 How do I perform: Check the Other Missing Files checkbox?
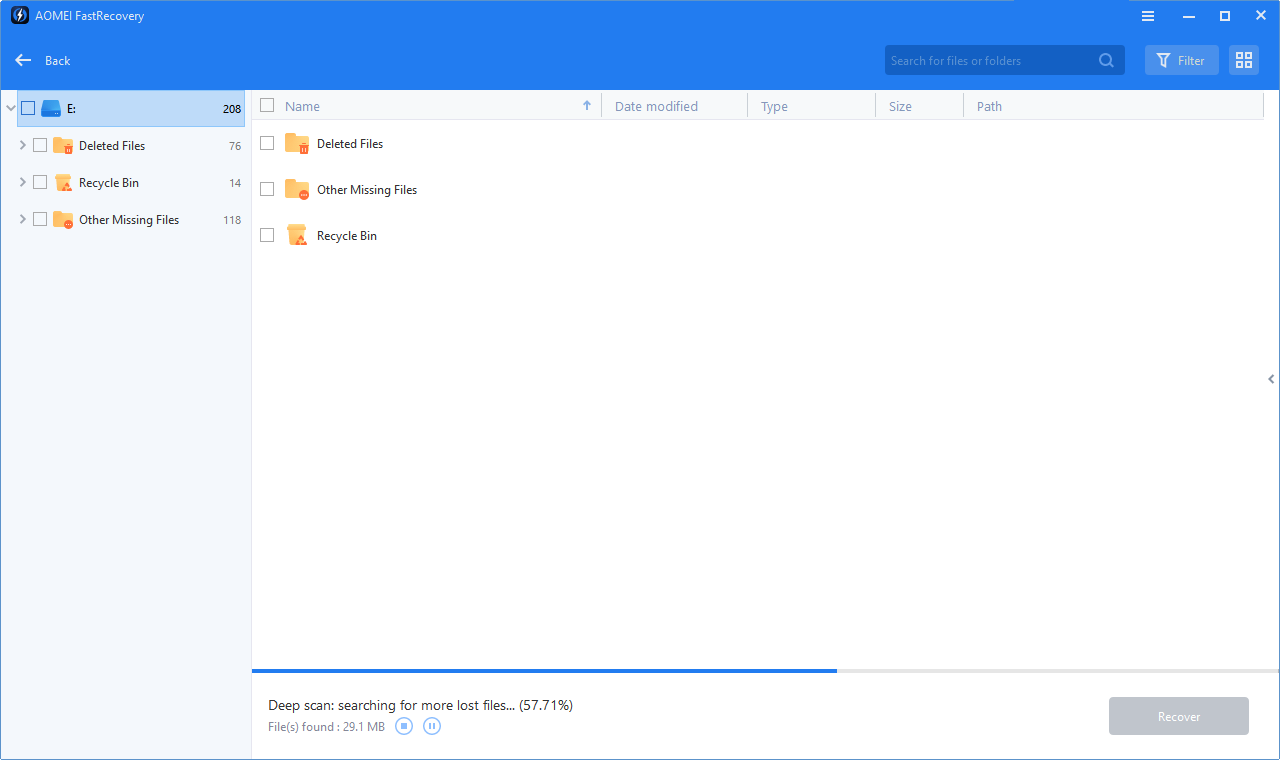267,189
